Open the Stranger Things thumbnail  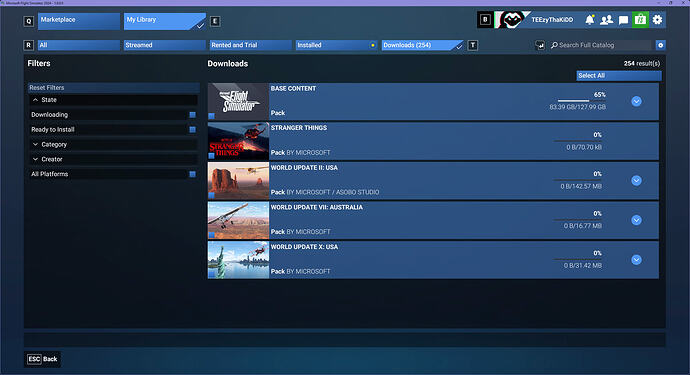click(238, 141)
